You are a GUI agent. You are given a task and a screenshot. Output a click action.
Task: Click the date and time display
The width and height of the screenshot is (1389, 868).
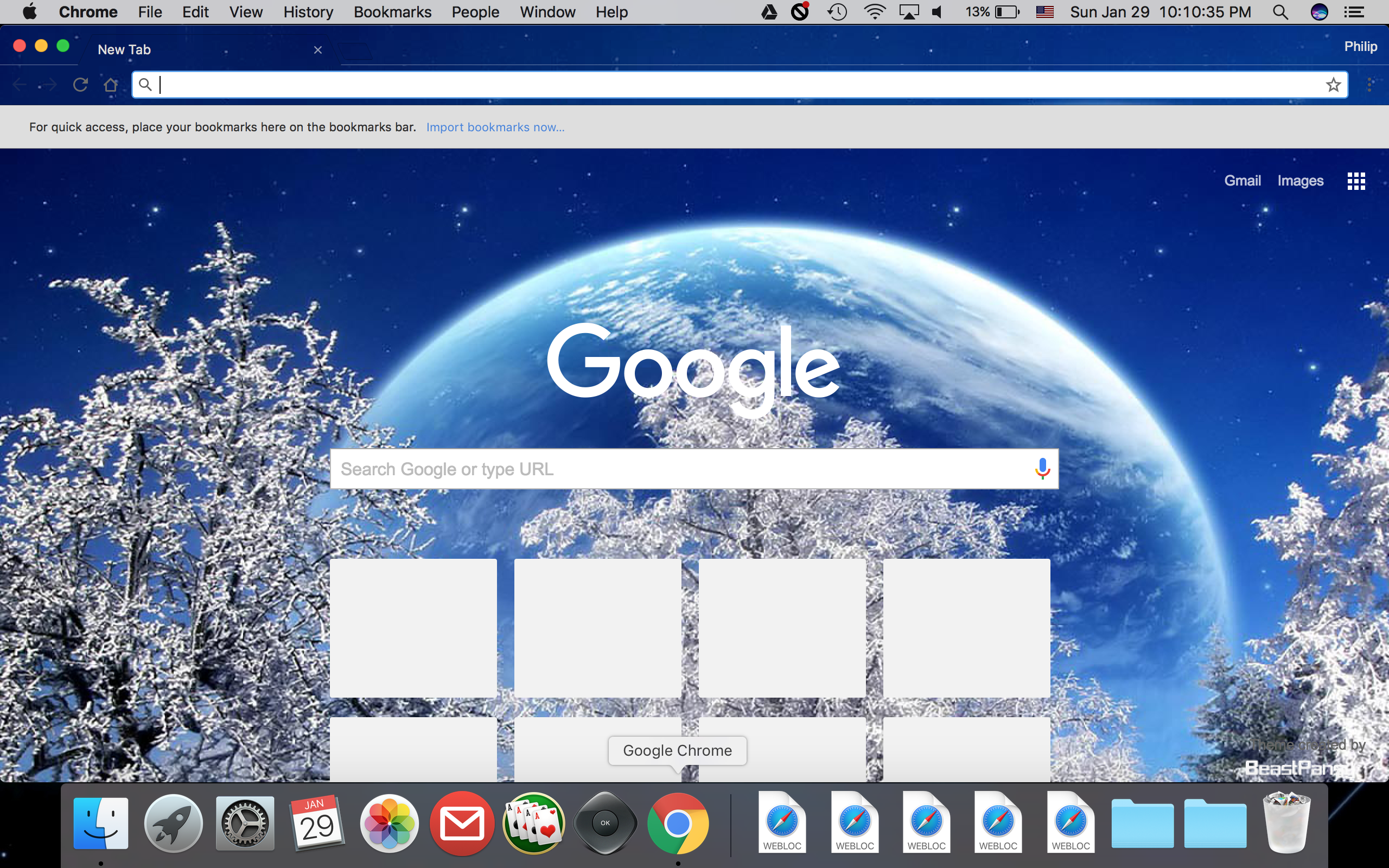(1161, 12)
